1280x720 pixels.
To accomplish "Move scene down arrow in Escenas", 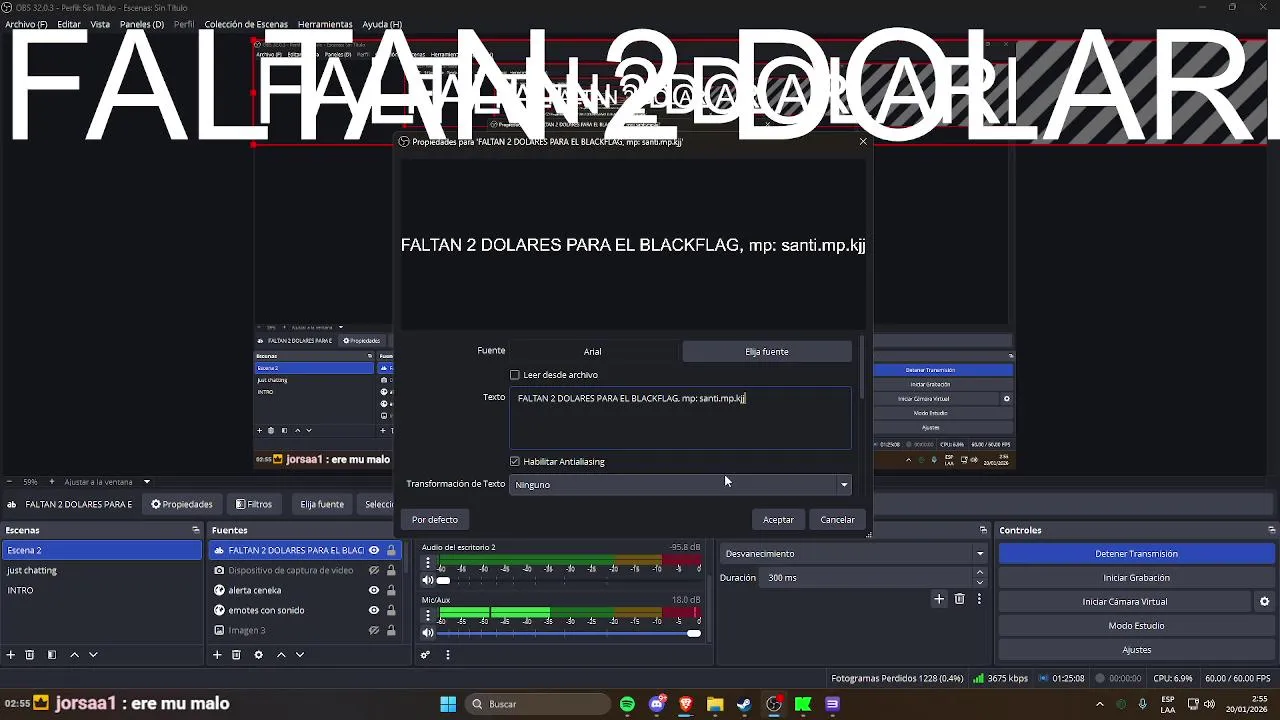I will (93, 655).
